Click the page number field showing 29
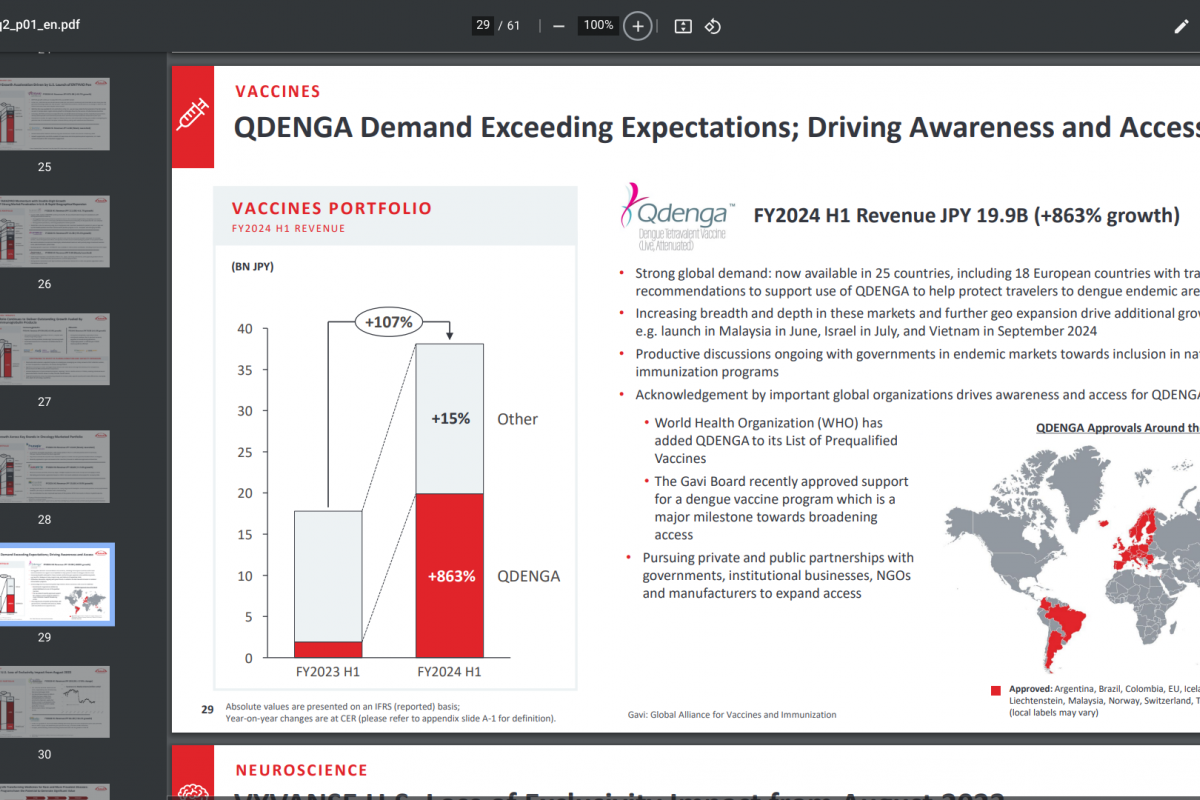 [x=483, y=25]
